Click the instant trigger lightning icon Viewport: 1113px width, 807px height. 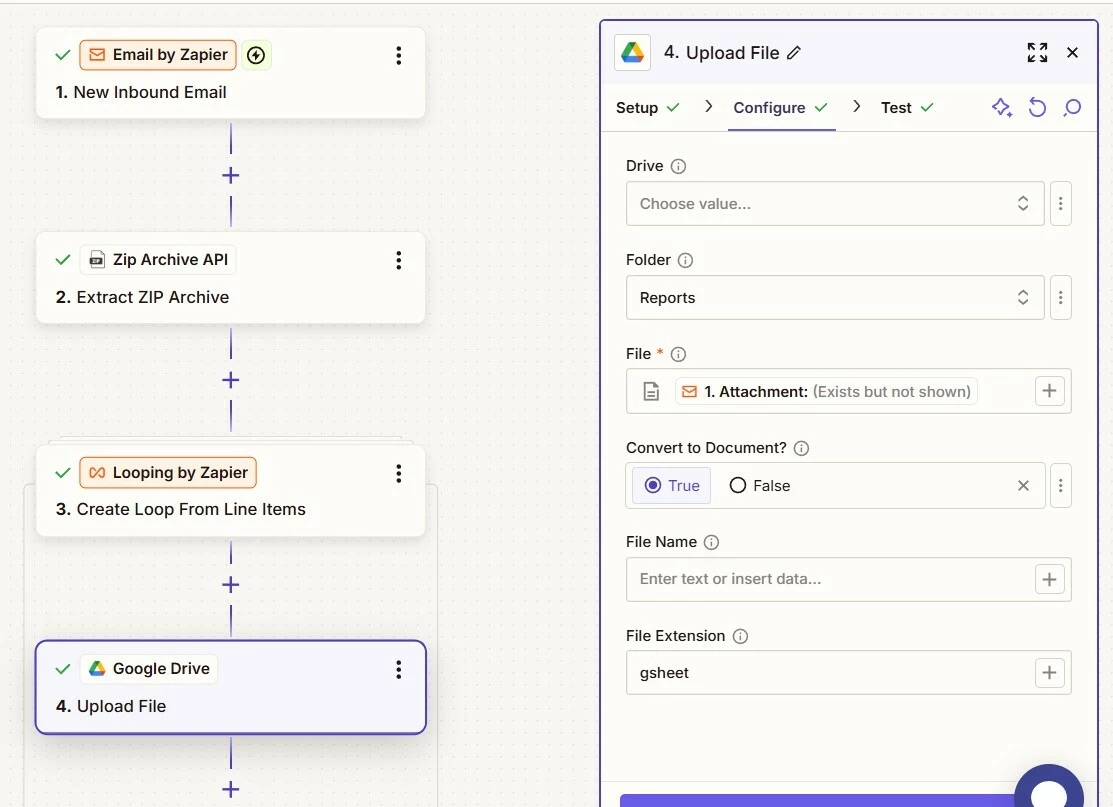[256, 55]
